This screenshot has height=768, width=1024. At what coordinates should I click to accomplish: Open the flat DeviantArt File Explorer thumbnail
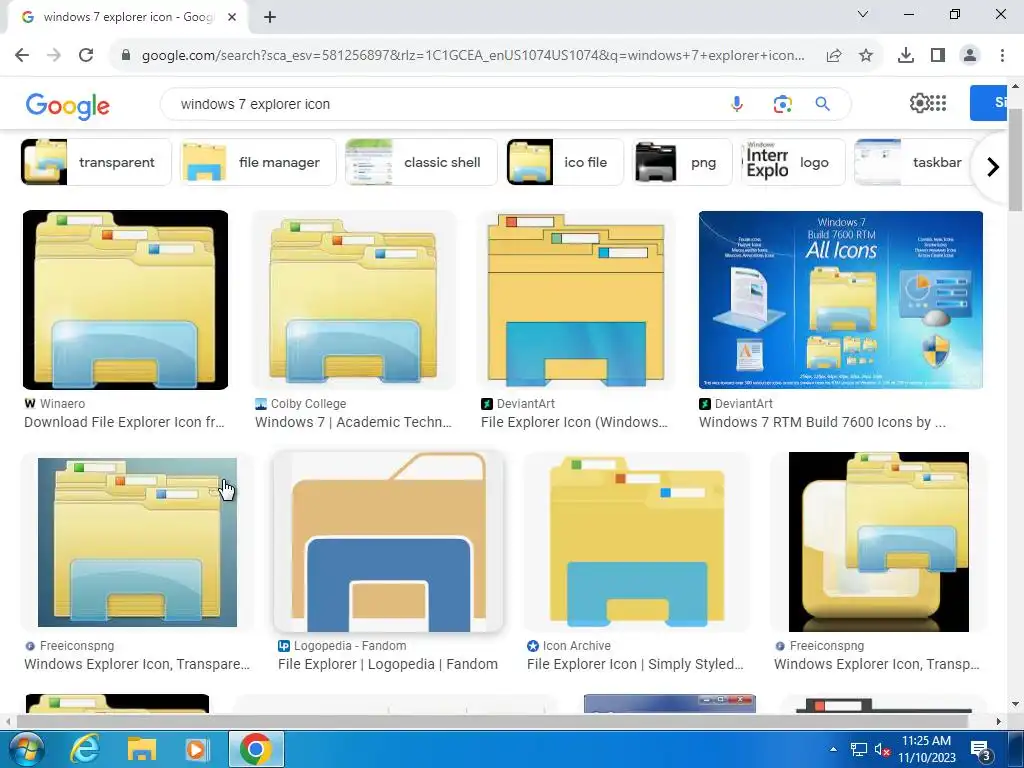(575, 300)
